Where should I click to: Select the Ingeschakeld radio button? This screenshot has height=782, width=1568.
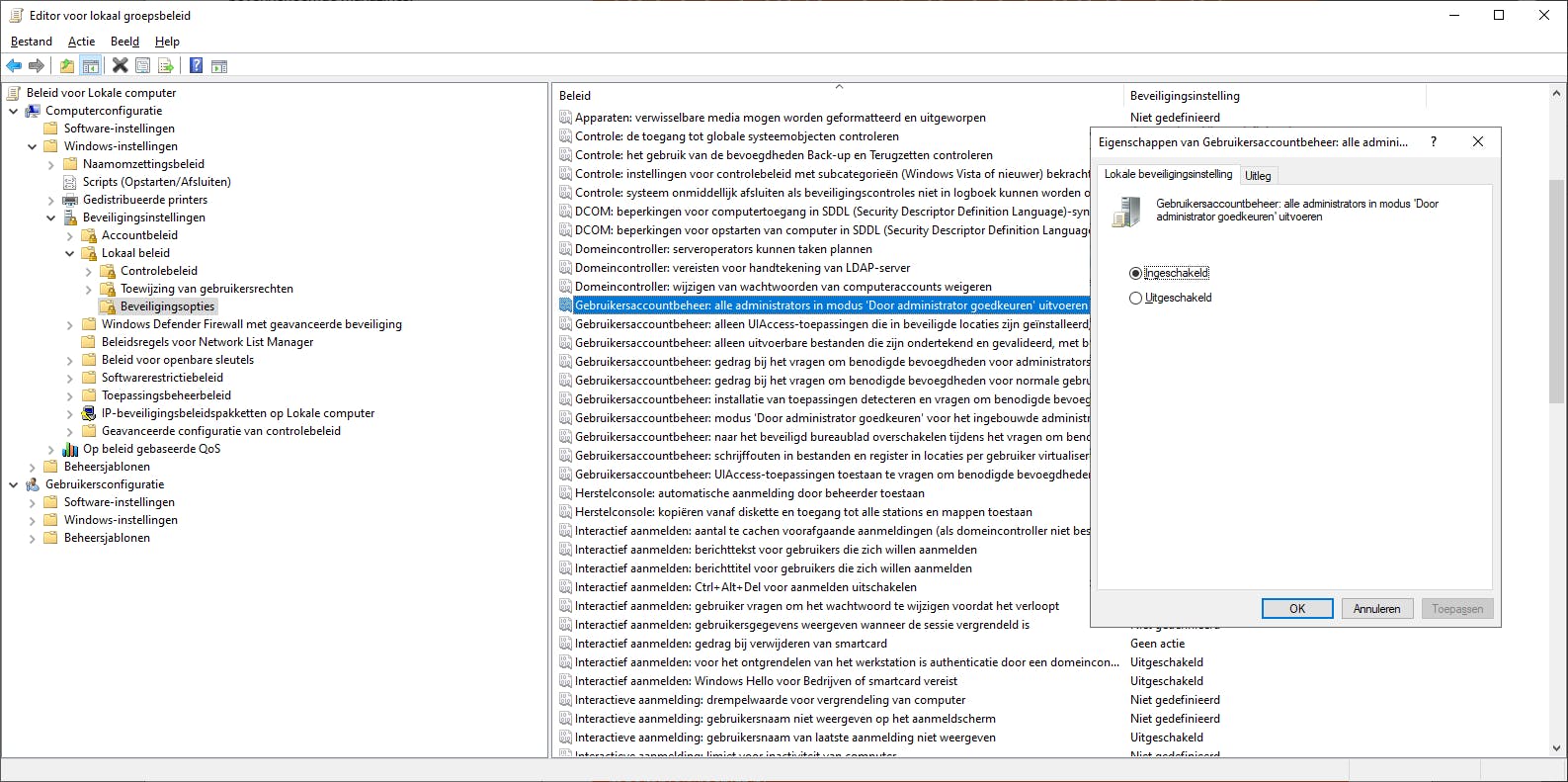[x=1135, y=273]
